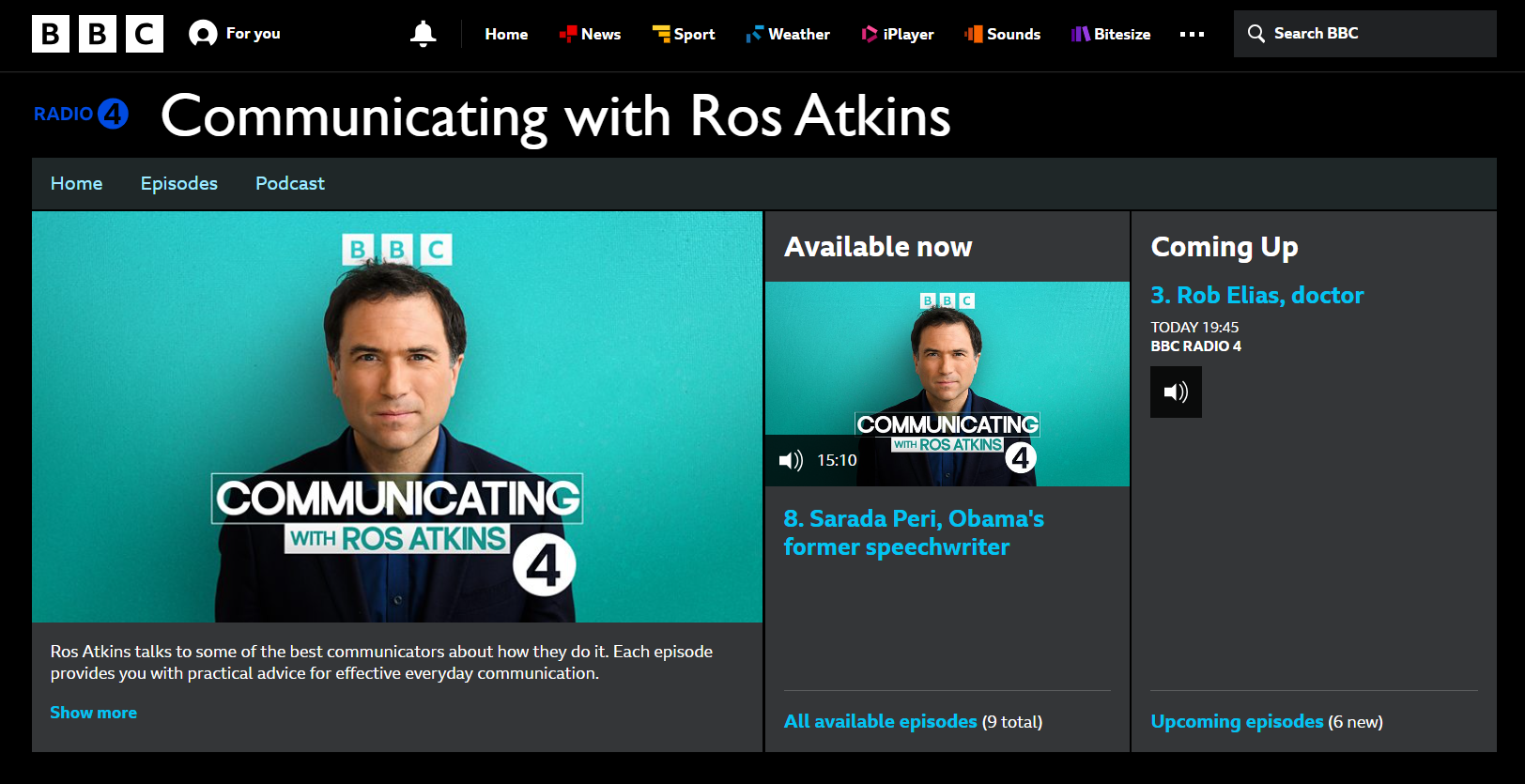
Task: Click into the Search BBC field
Action: 1364,34
